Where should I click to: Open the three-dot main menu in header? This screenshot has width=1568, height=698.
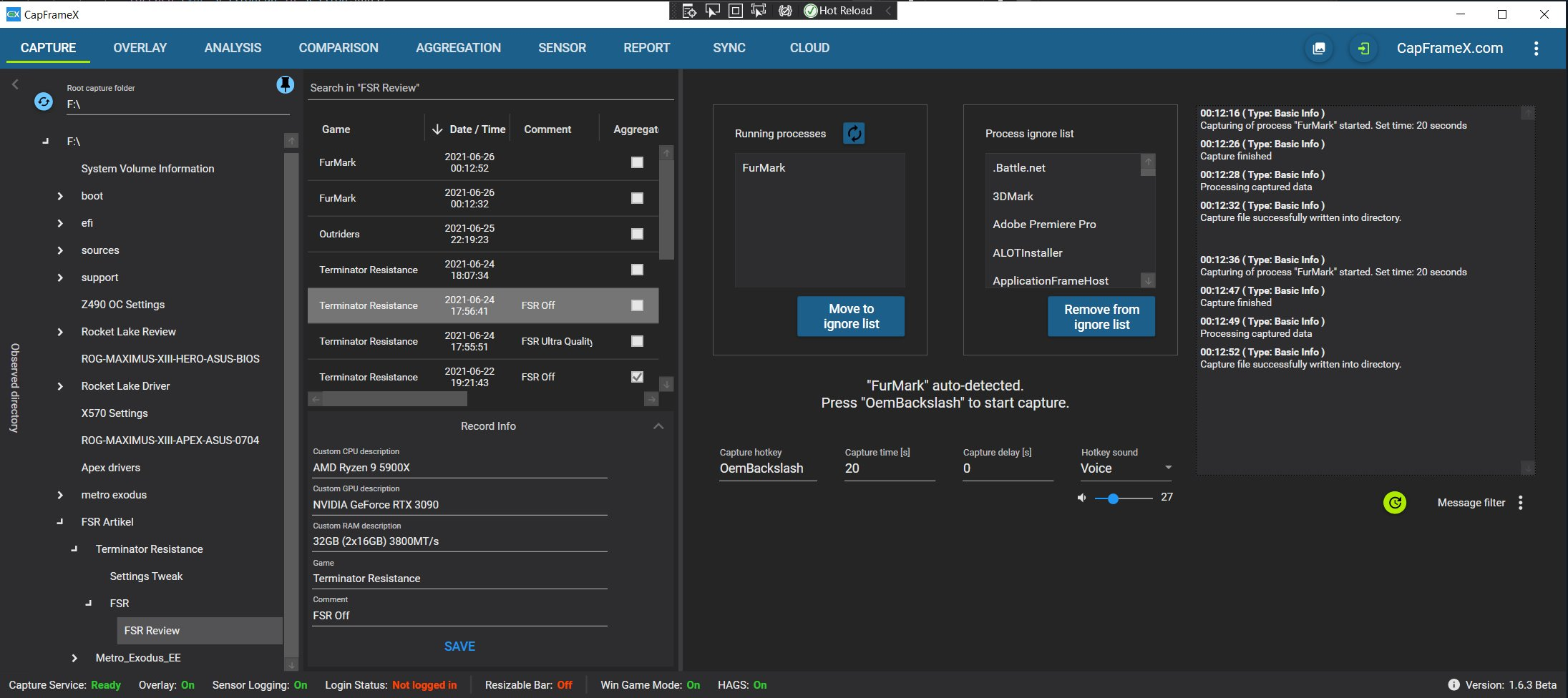click(x=1536, y=49)
